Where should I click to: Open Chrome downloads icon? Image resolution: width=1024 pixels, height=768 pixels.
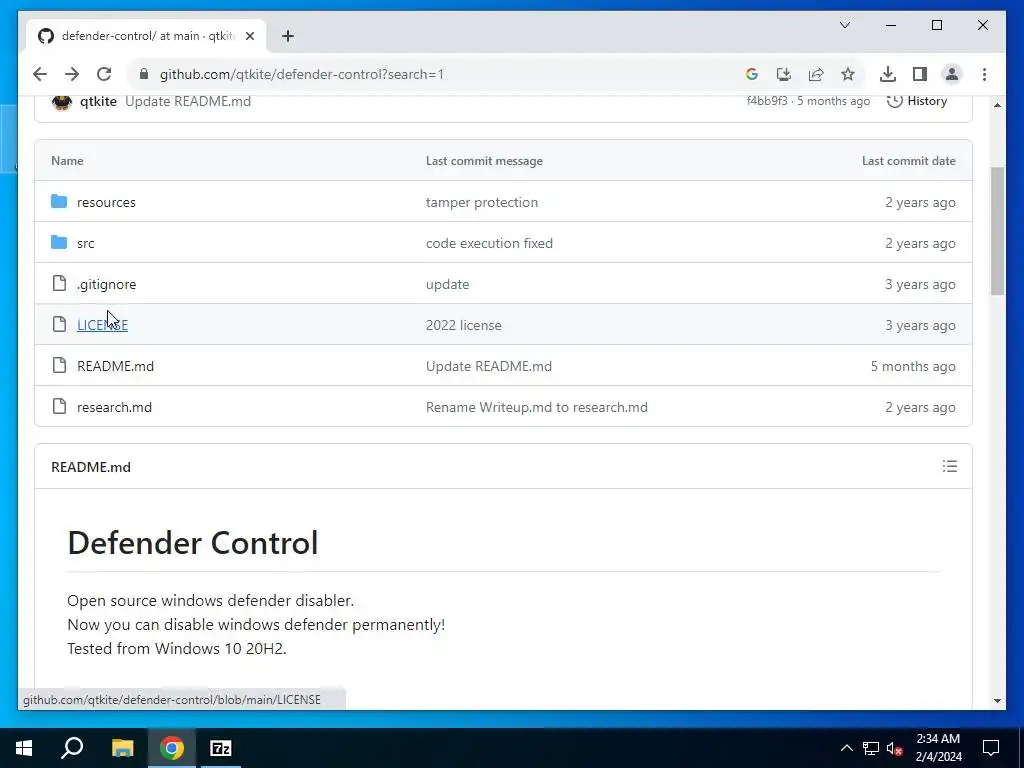point(888,74)
